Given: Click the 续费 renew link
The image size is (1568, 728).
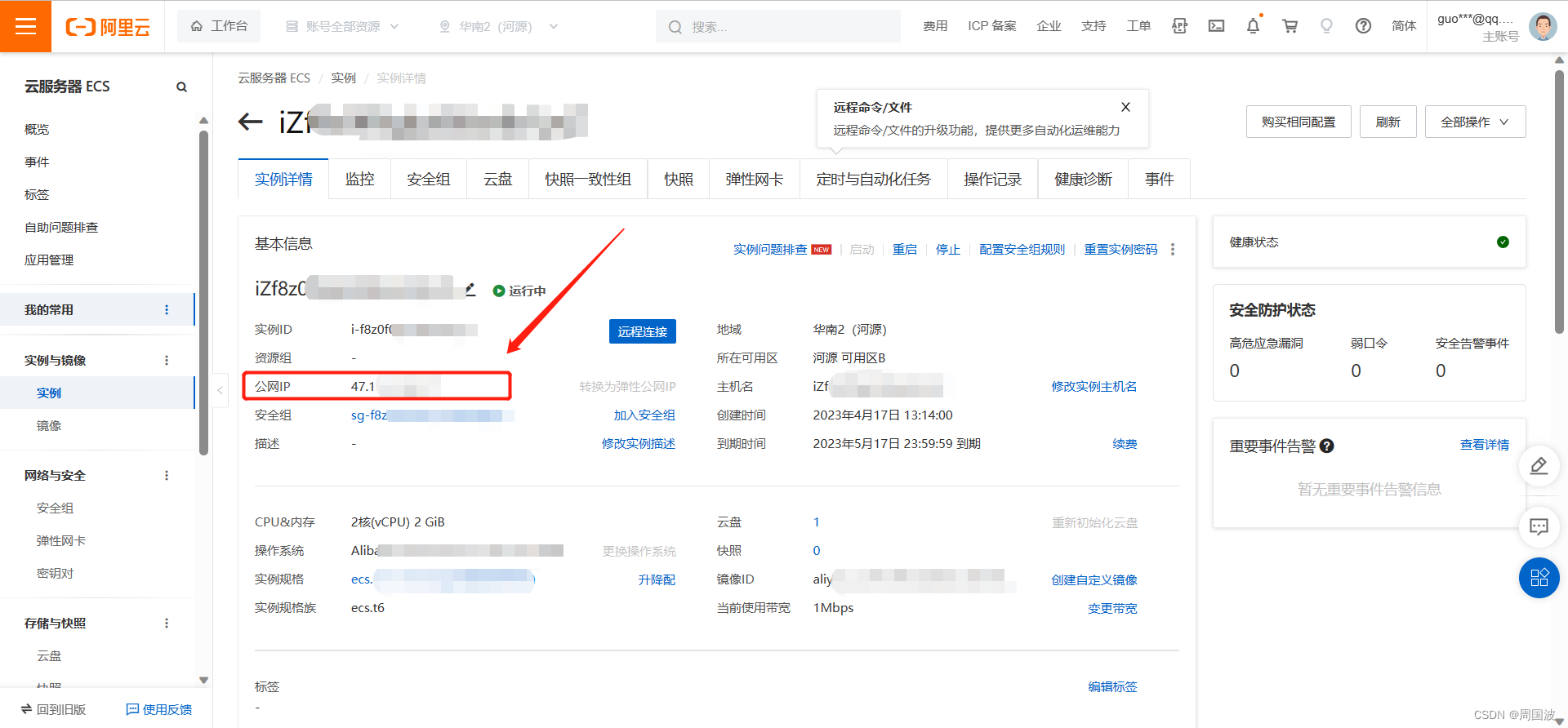Looking at the screenshot, I should 1125,443.
